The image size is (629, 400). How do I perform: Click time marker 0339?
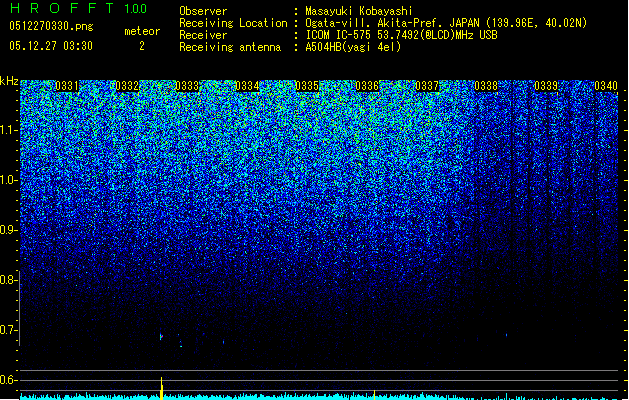(x=546, y=86)
